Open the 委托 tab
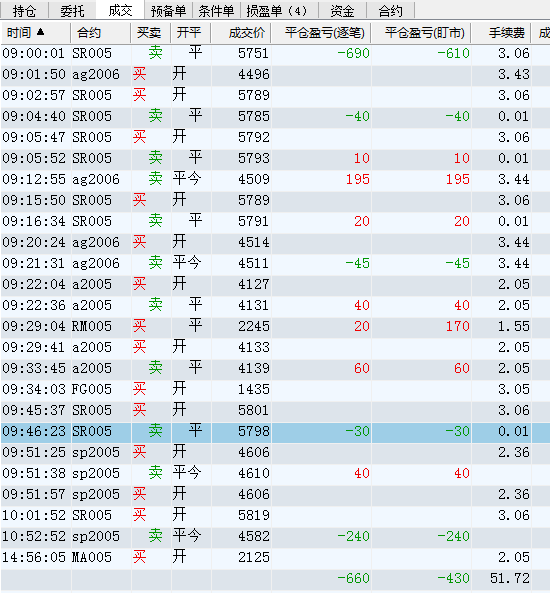 pos(72,11)
